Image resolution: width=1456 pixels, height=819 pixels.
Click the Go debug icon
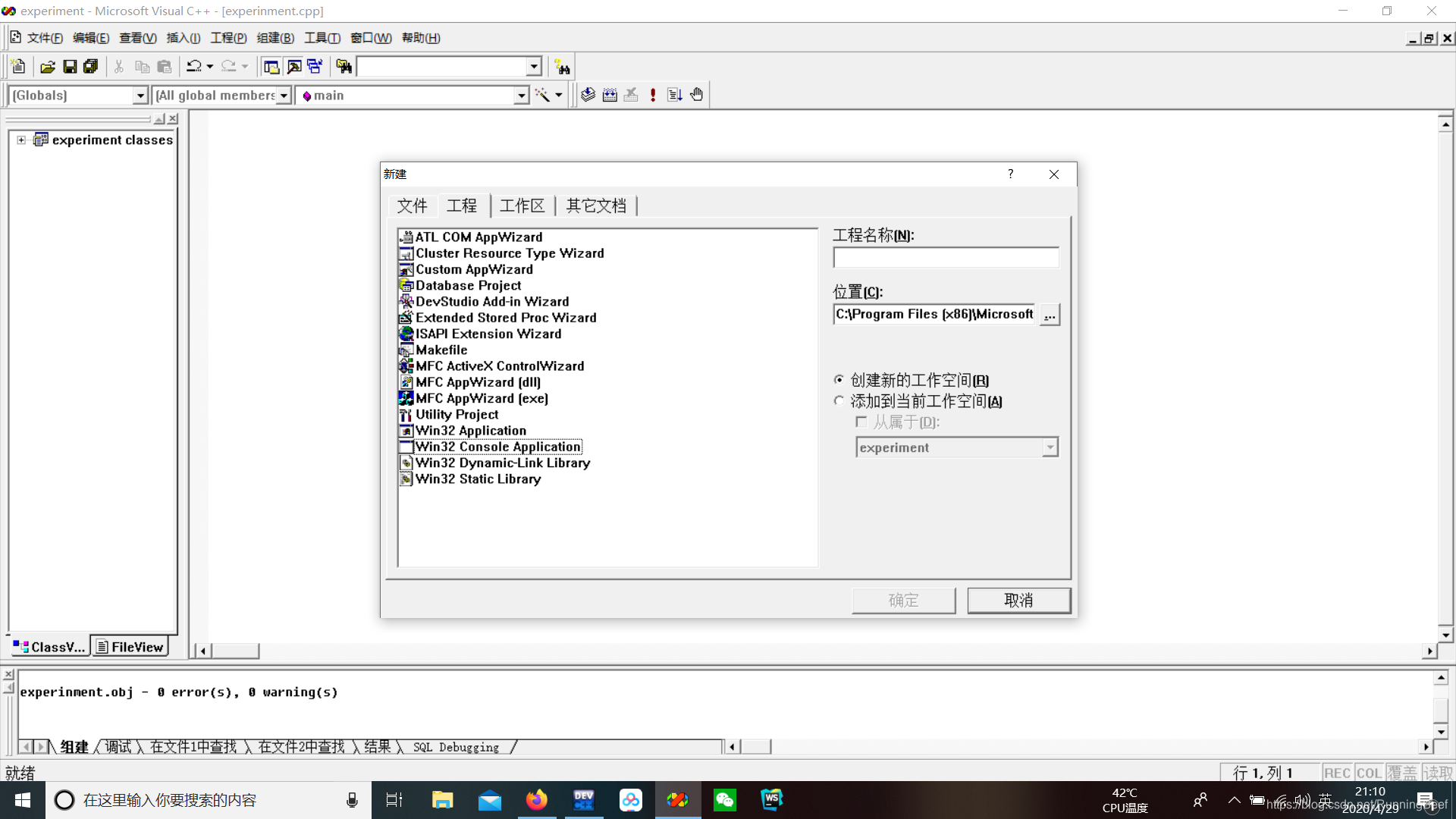675,95
